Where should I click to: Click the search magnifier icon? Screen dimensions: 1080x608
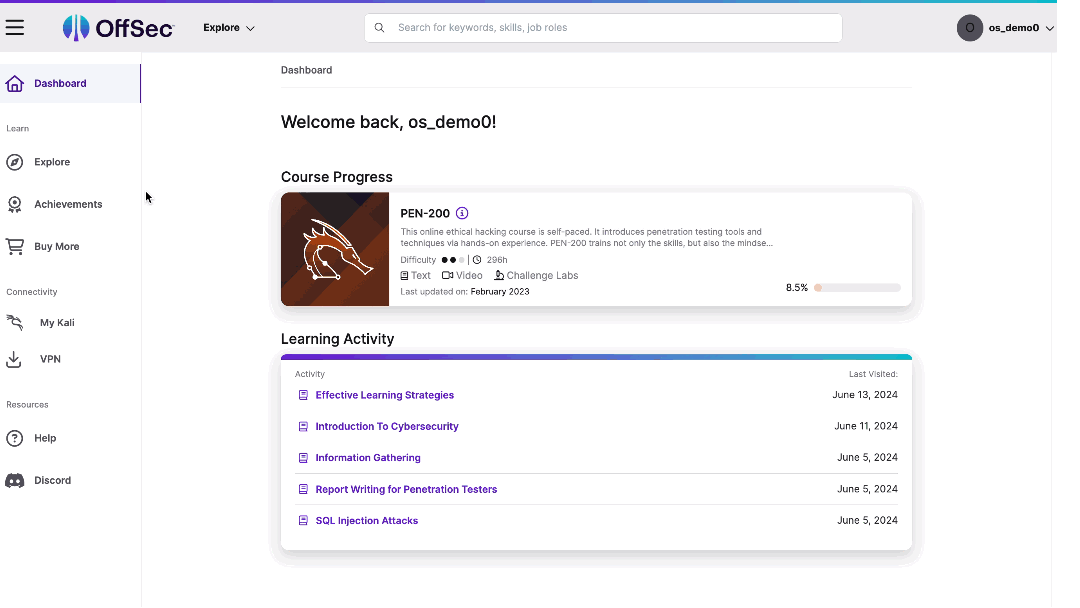380,28
